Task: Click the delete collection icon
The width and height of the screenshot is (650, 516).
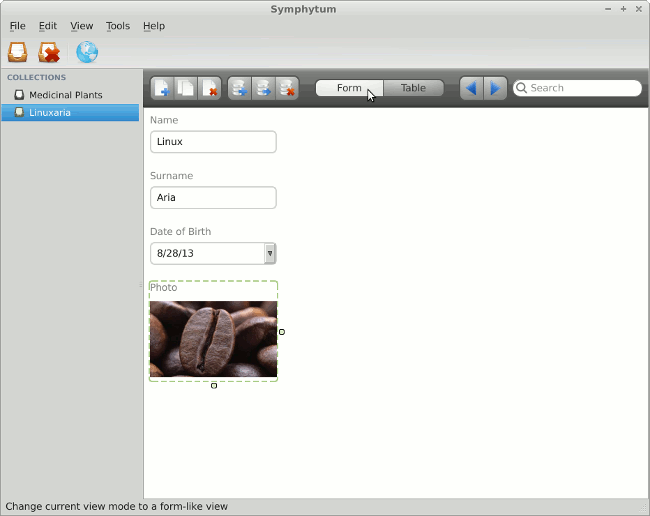Action: [49, 52]
